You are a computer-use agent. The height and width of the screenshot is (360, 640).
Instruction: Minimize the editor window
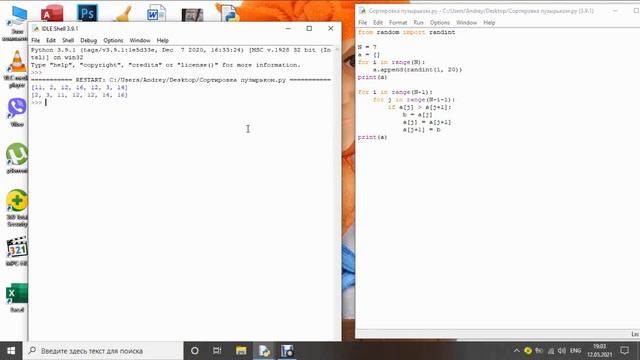click(615, 11)
